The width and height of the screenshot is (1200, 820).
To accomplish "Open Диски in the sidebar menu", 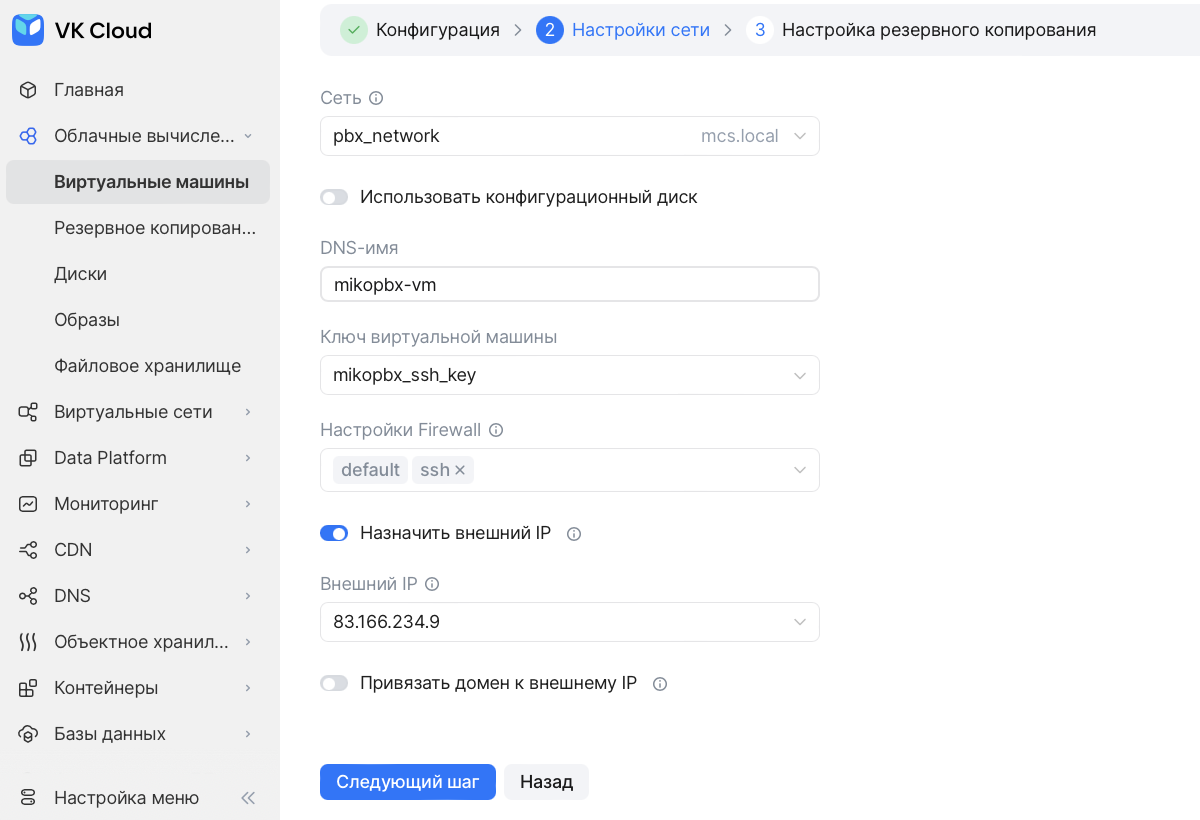I will click(x=80, y=274).
